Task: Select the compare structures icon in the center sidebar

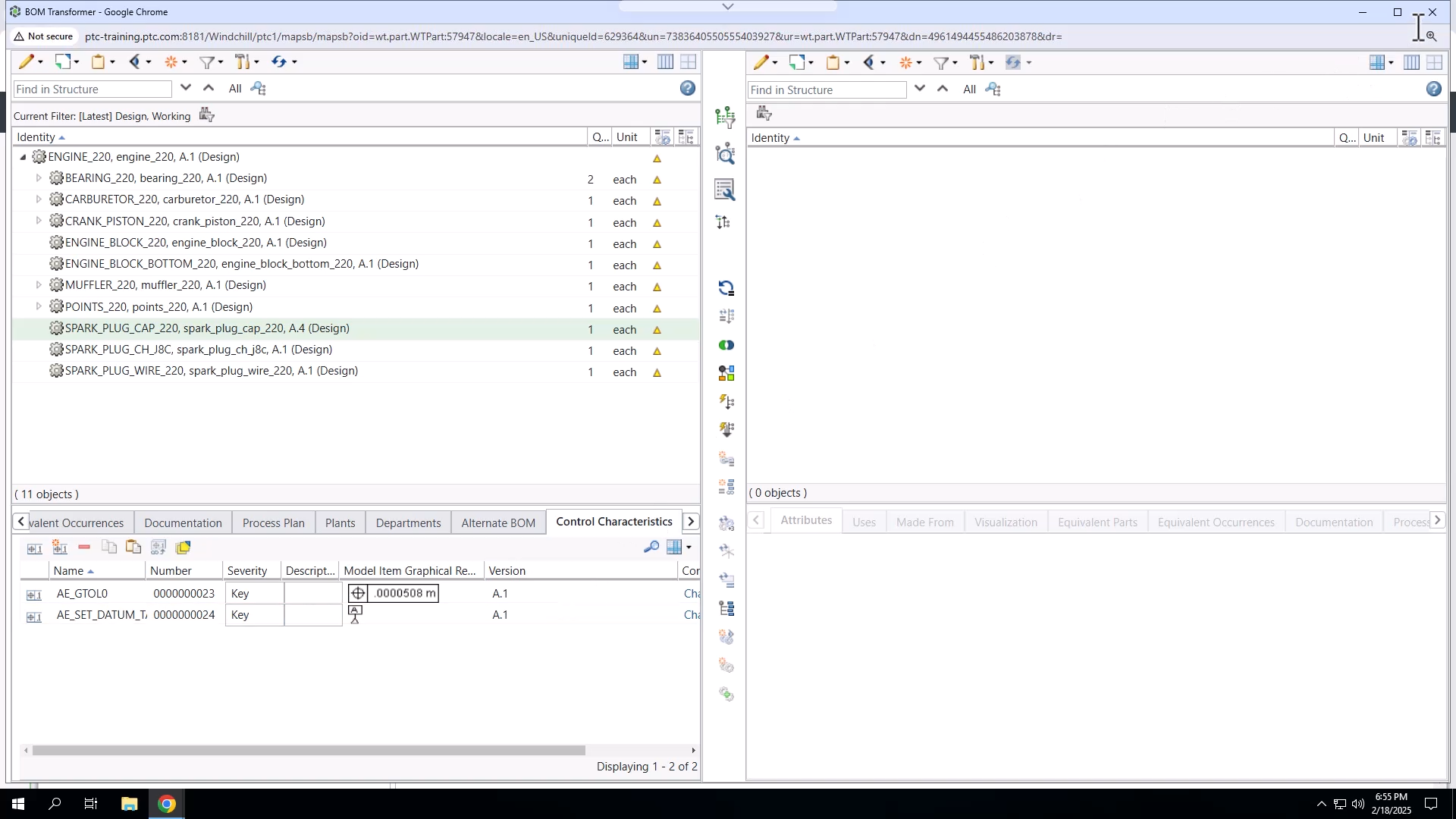Action: (x=726, y=345)
